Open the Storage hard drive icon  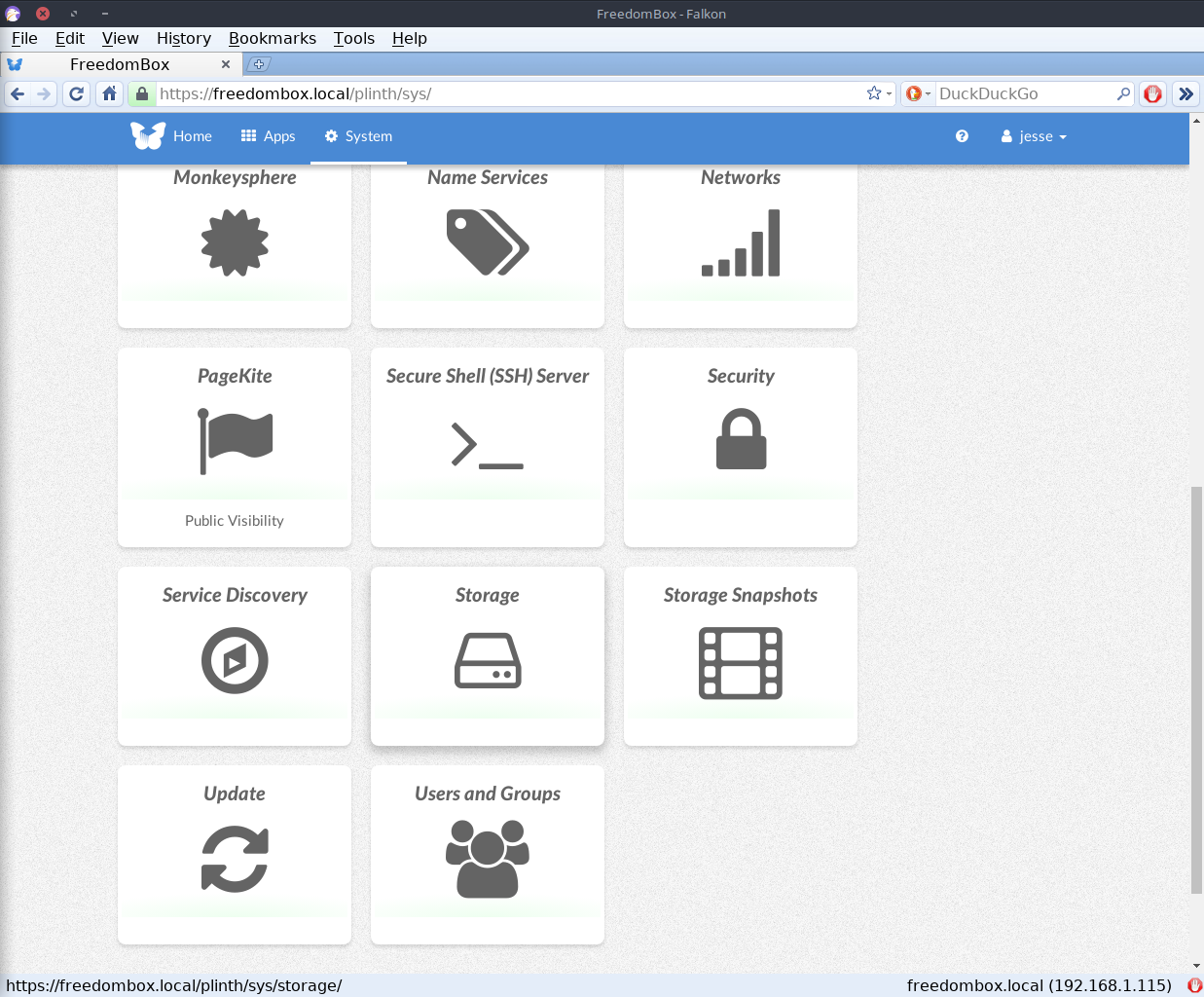click(488, 660)
